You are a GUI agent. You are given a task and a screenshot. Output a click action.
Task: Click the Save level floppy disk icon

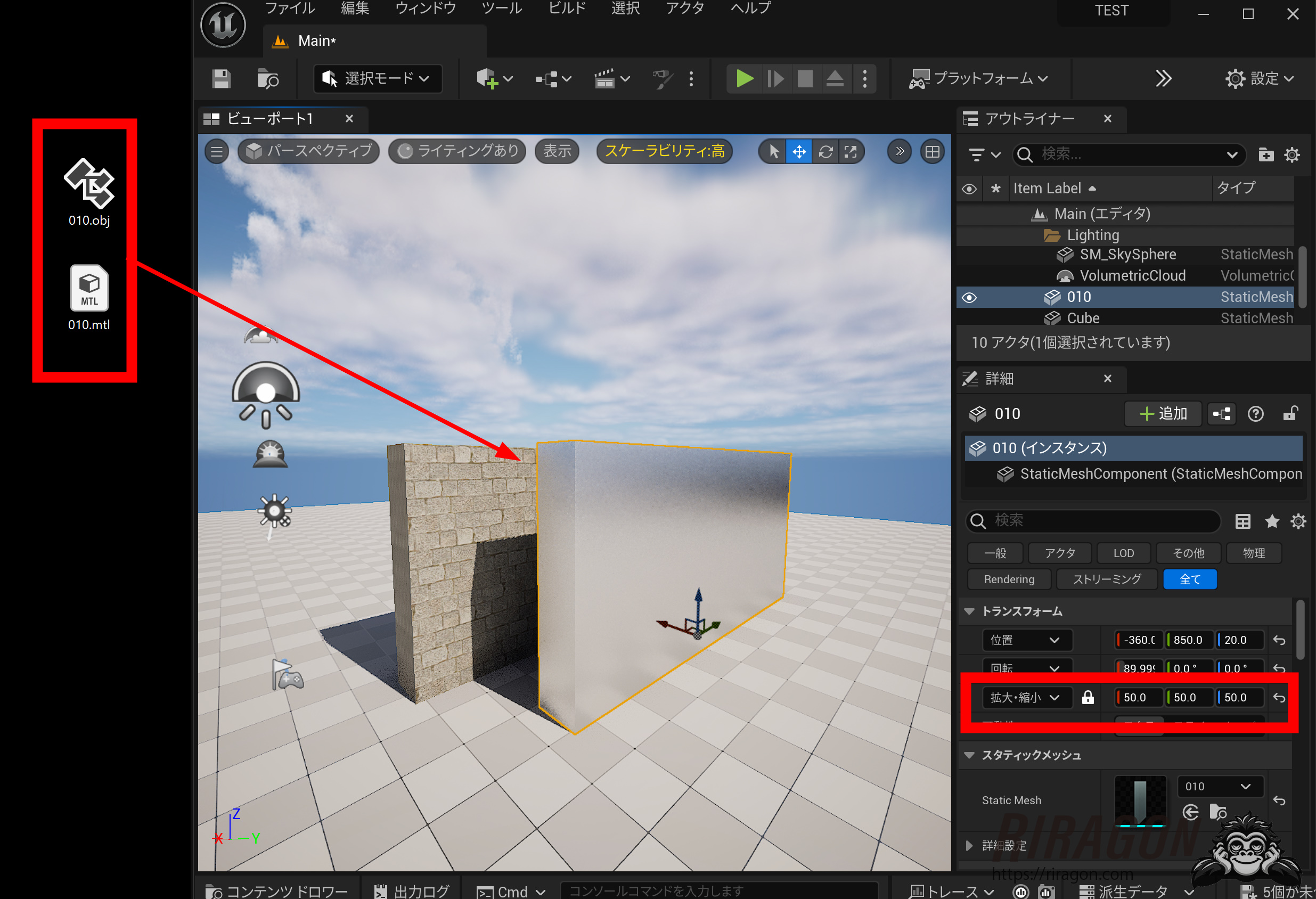(221, 79)
